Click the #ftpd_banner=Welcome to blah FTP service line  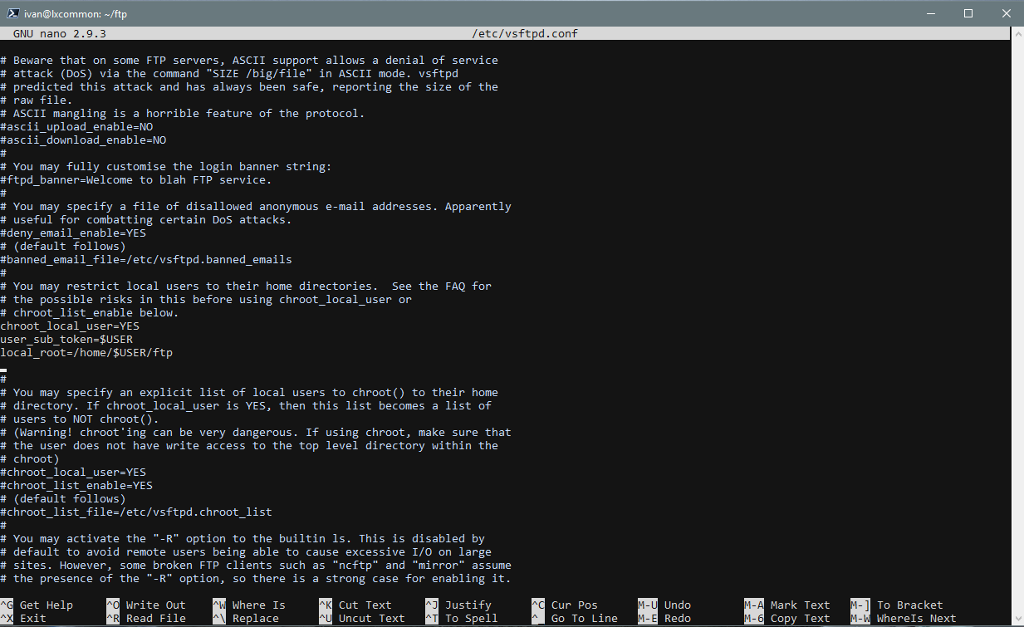[136, 180]
